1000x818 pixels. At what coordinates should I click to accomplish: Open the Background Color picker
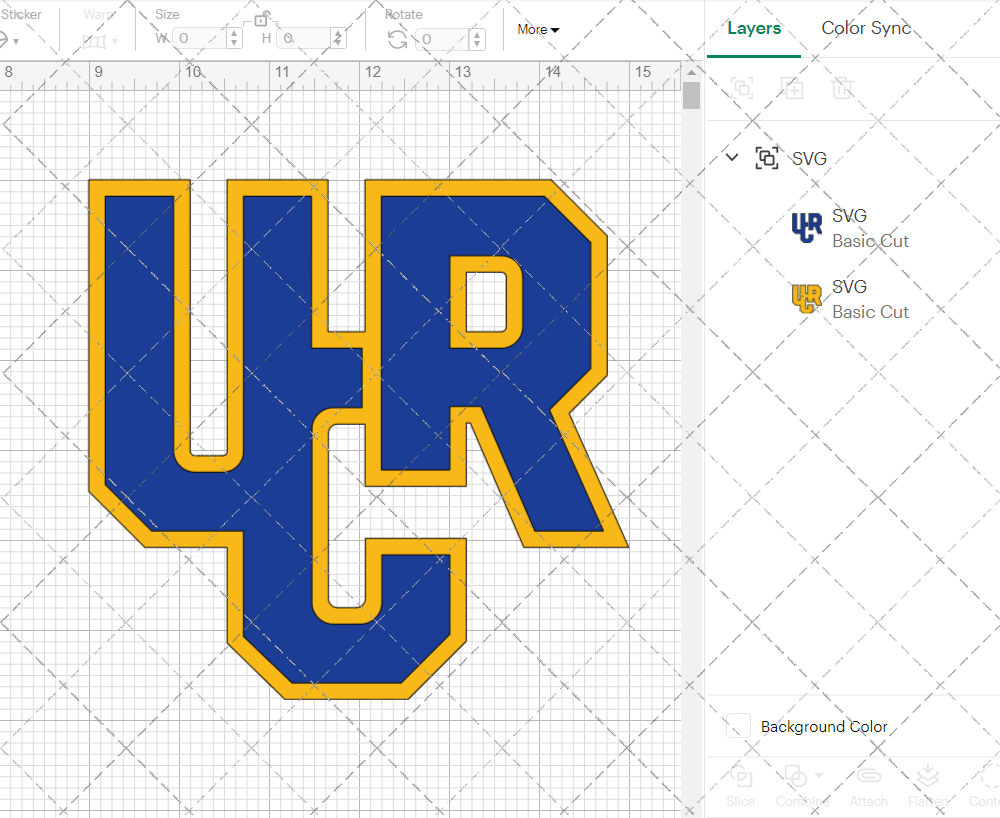(x=737, y=727)
